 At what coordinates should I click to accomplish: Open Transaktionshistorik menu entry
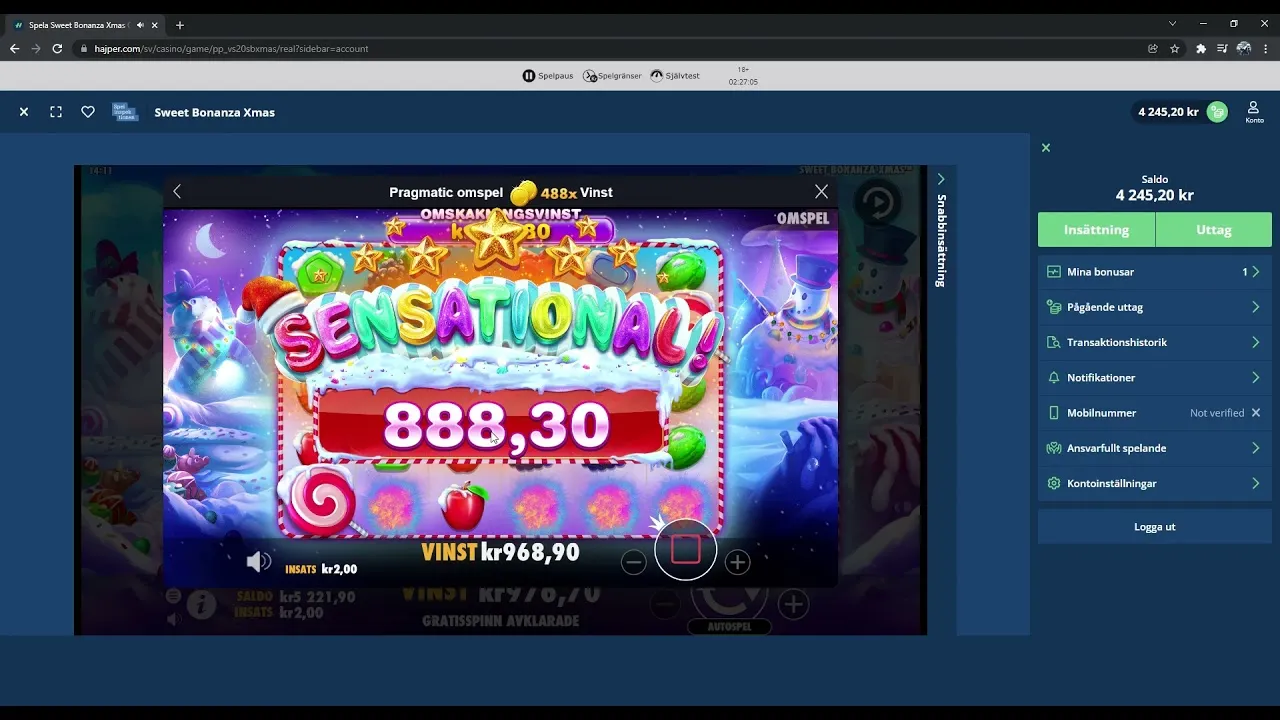[x=1155, y=342]
